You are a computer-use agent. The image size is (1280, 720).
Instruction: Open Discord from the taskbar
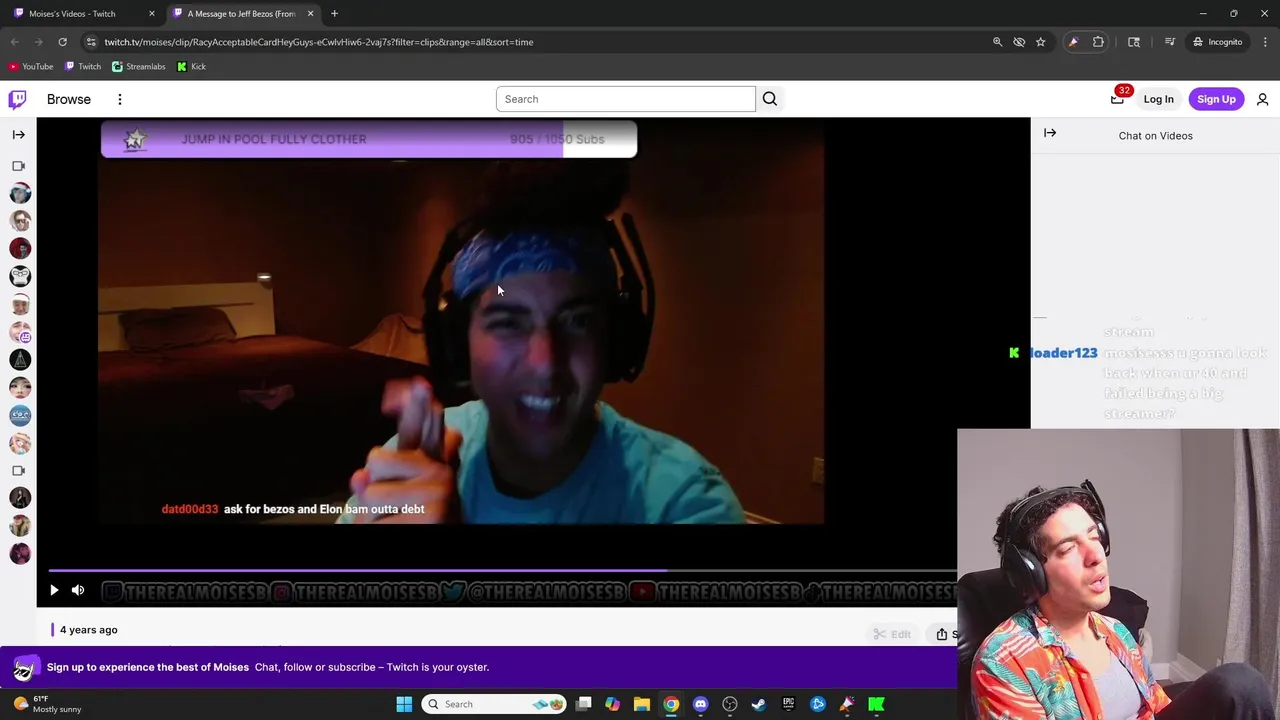(x=700, y=704)
